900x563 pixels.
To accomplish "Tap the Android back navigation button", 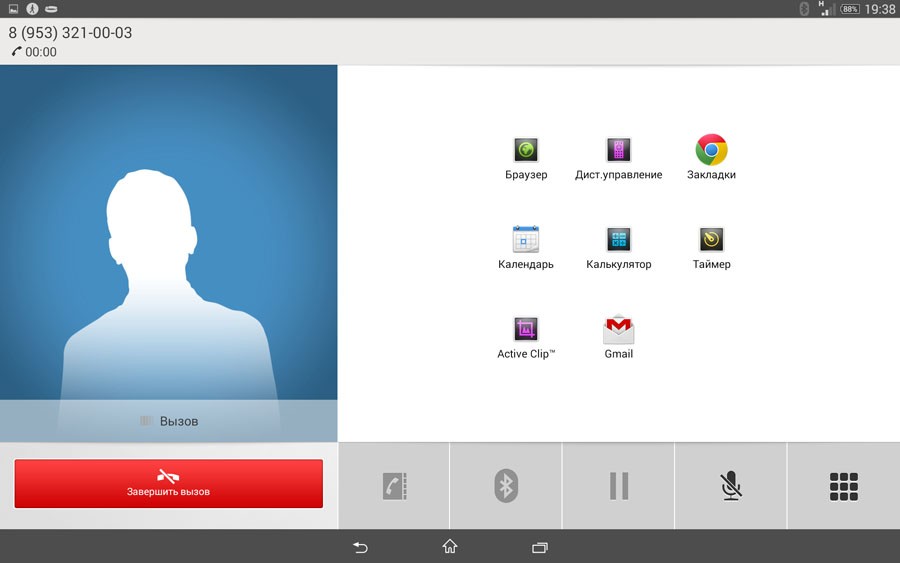I will coord(360,547).
